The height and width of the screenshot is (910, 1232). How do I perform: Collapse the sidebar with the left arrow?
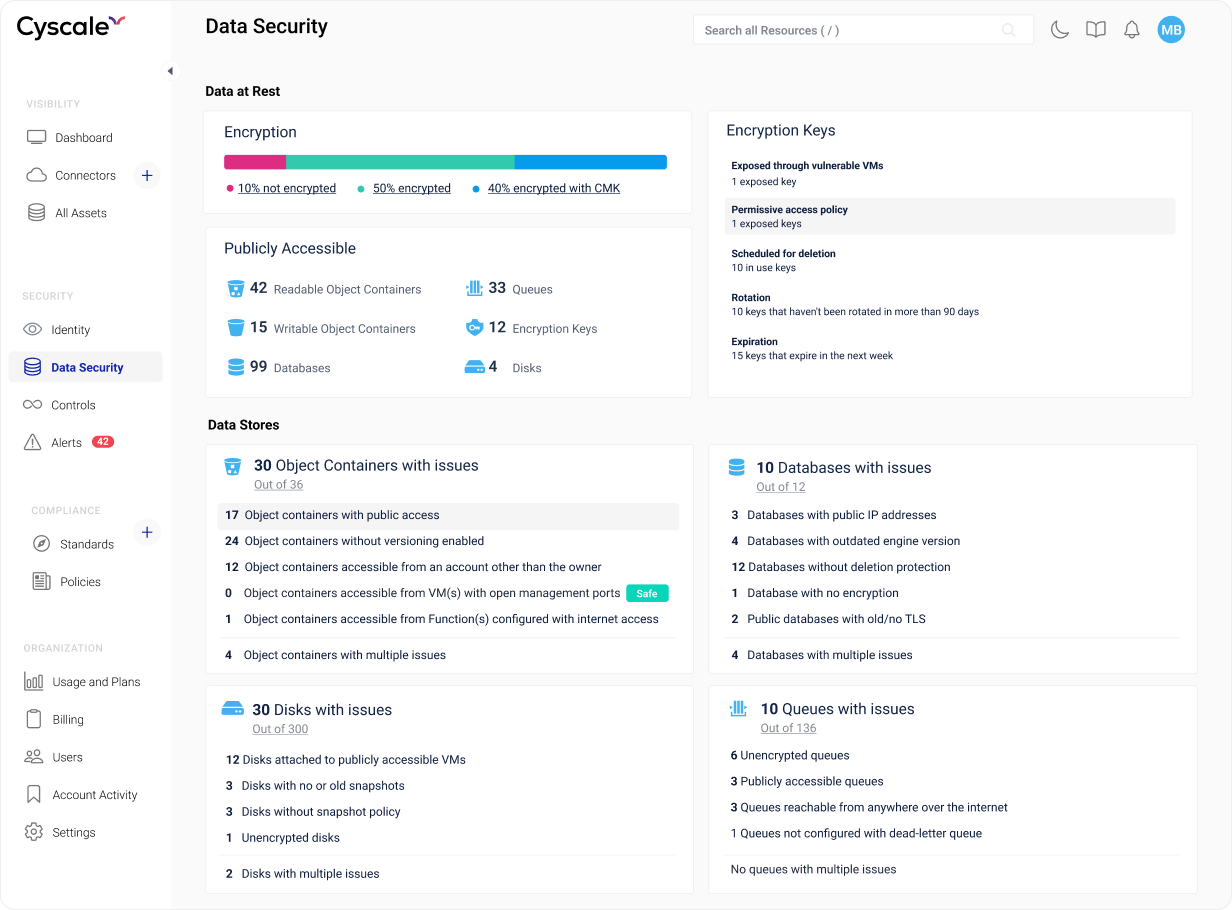click(170, 71)
